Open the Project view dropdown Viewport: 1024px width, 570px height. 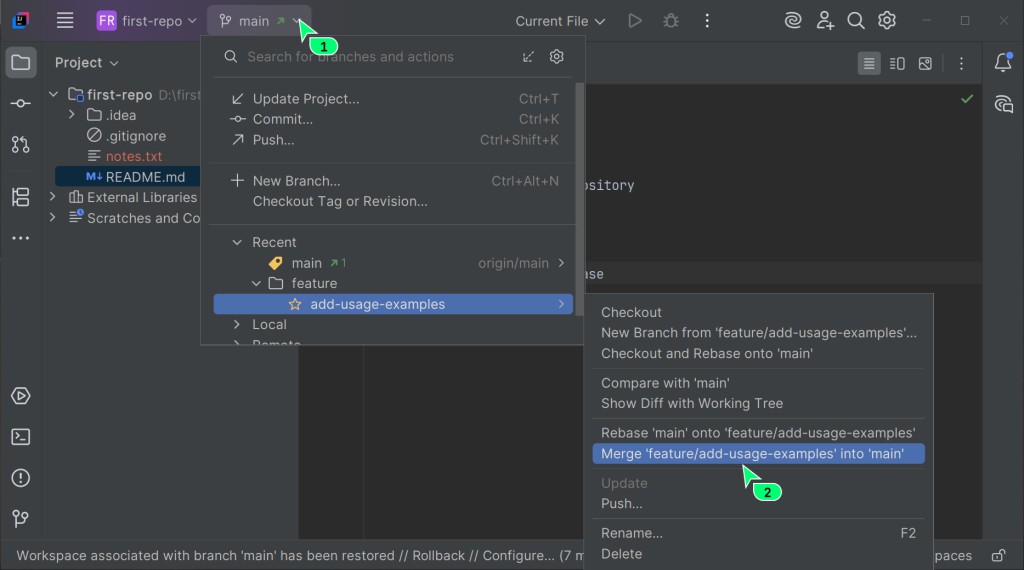[x=86, y=63]
